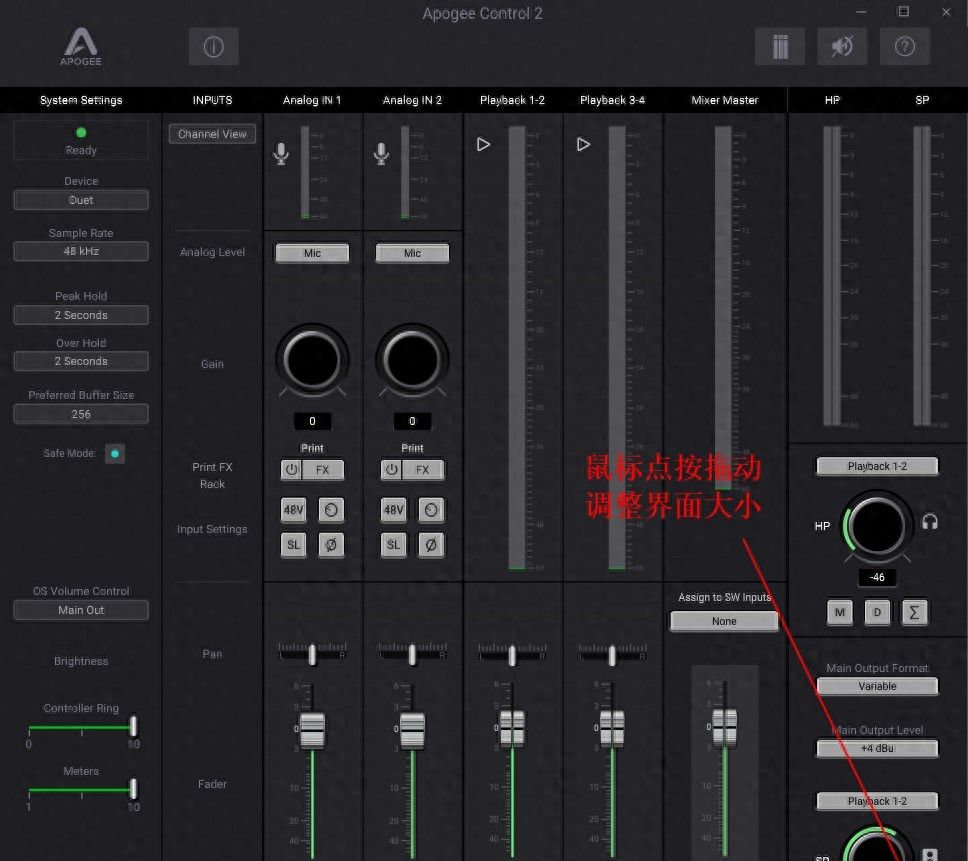968x861 pixels.
Task: Click Analog IN 2 phase invert Ø button
Action: point(431,544)
